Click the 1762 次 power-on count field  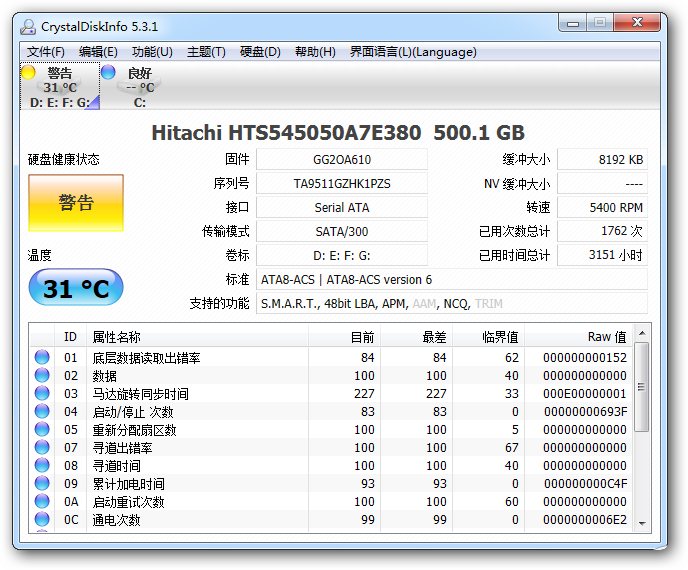(602, 231)
